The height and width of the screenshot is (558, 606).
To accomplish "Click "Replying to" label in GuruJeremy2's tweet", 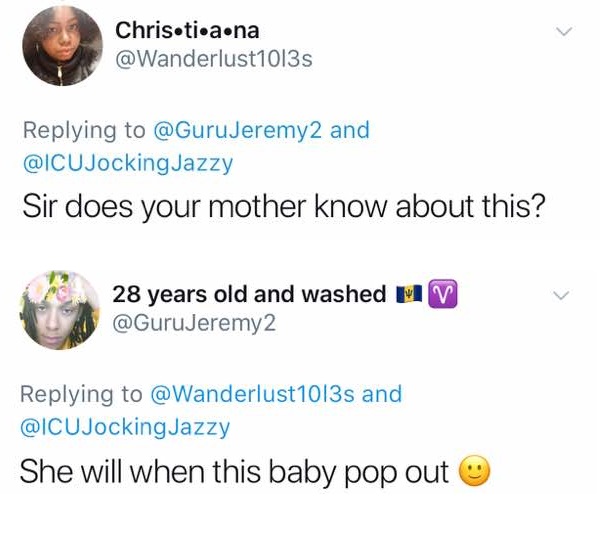I will click(81, 394).
